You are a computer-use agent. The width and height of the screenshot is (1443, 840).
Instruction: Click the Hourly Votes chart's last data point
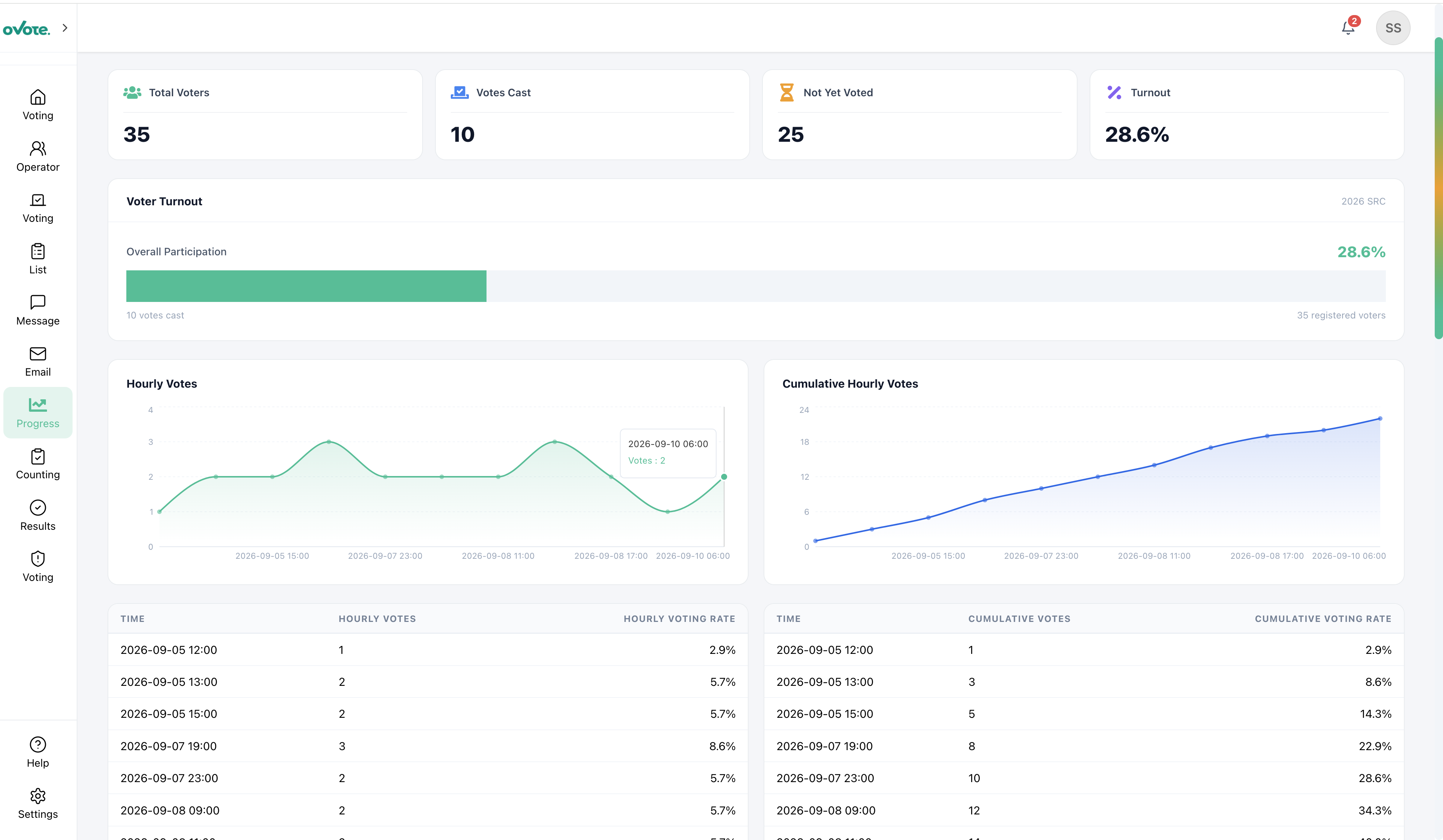(x=724, y=476)
